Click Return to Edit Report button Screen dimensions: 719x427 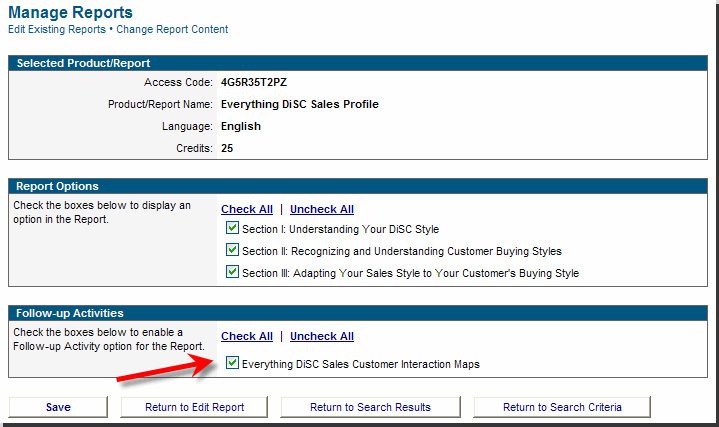(x=194, y=407)
